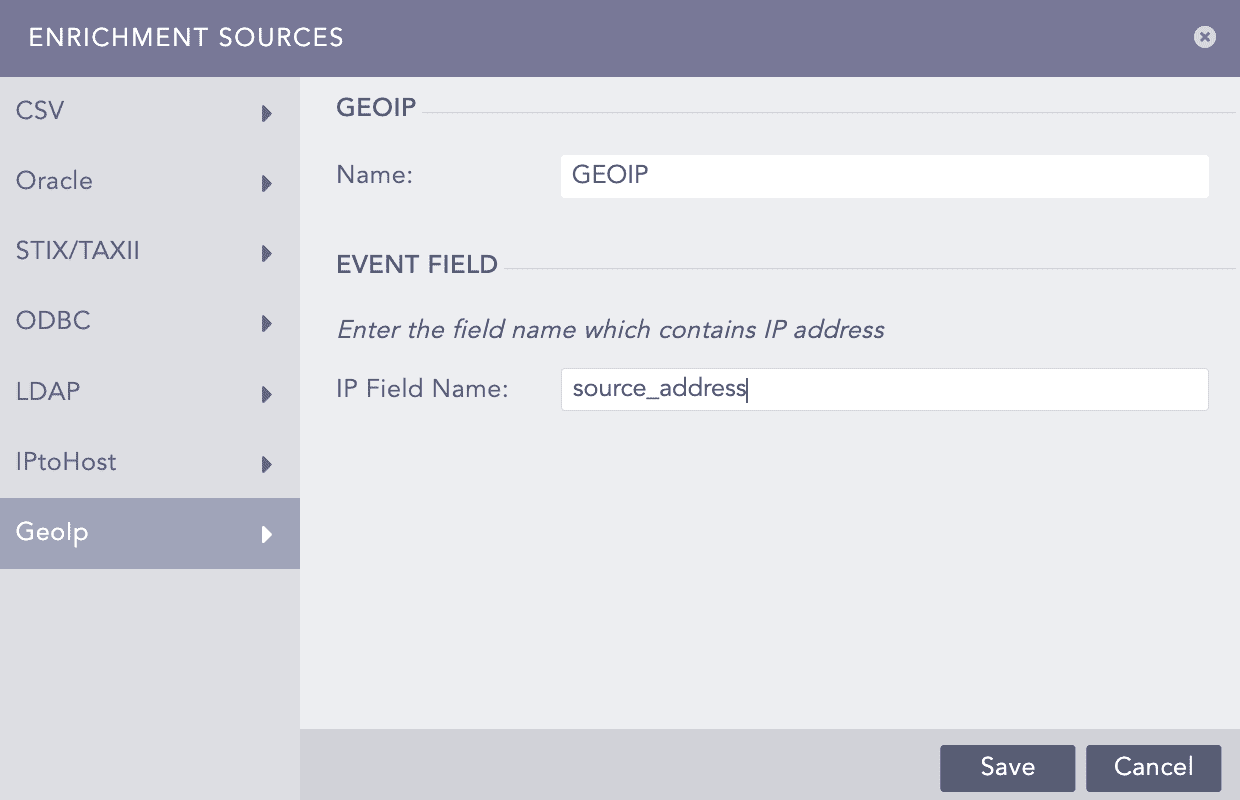Close the Enrichment Sources dialog
1240x800 pixels.
tap(1204, 37)
